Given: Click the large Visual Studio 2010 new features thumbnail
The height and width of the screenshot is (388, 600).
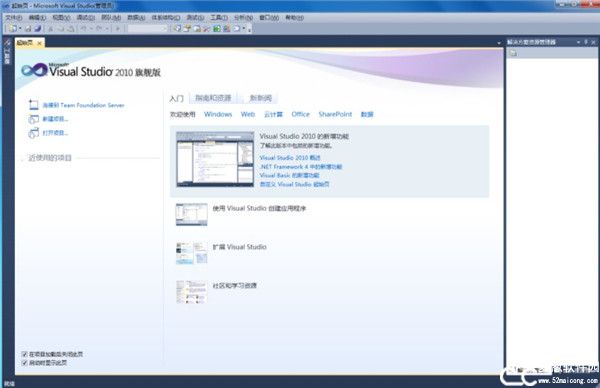Looking at the screenshot, I should pos(215,159).
